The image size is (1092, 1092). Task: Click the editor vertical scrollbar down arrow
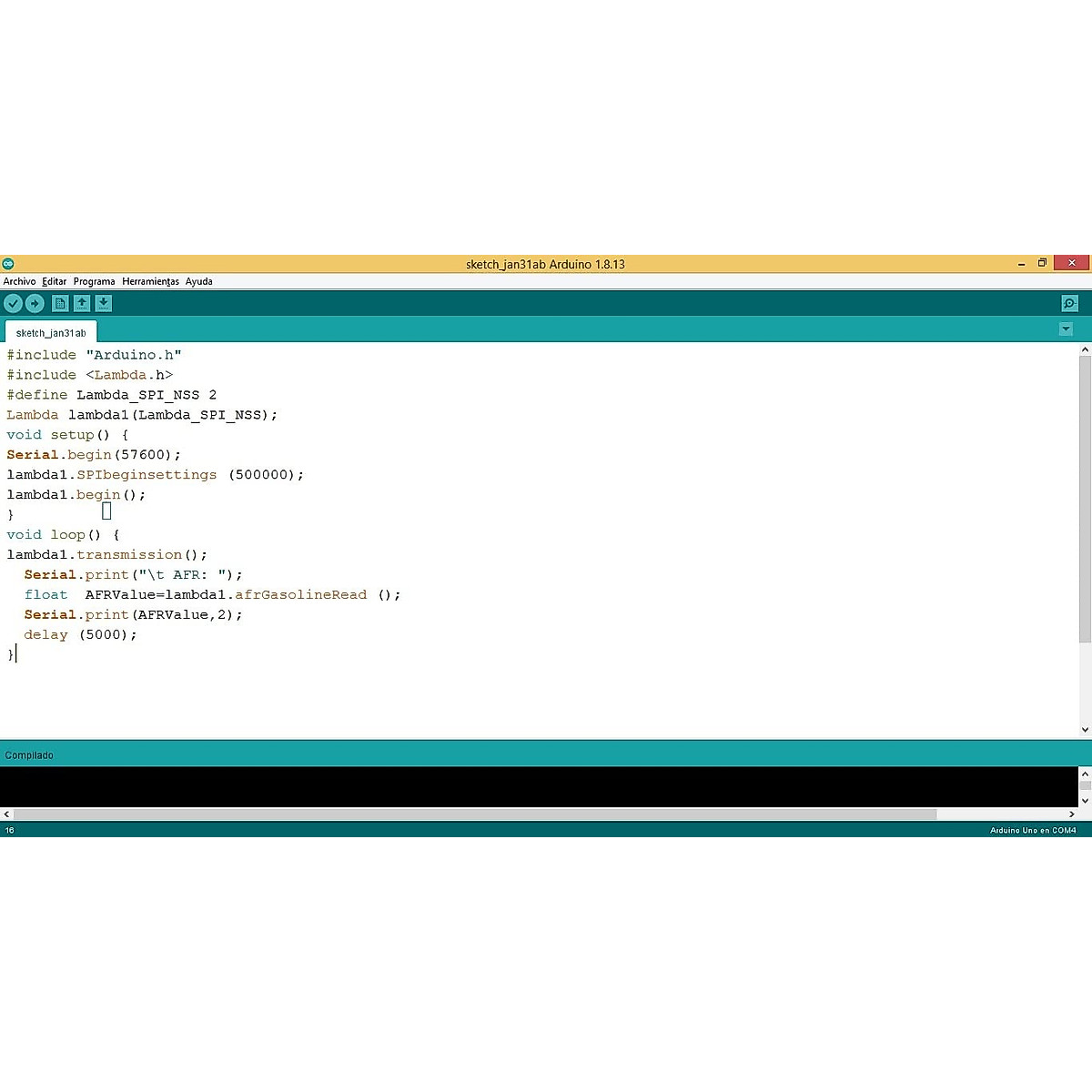(1085, 729)
